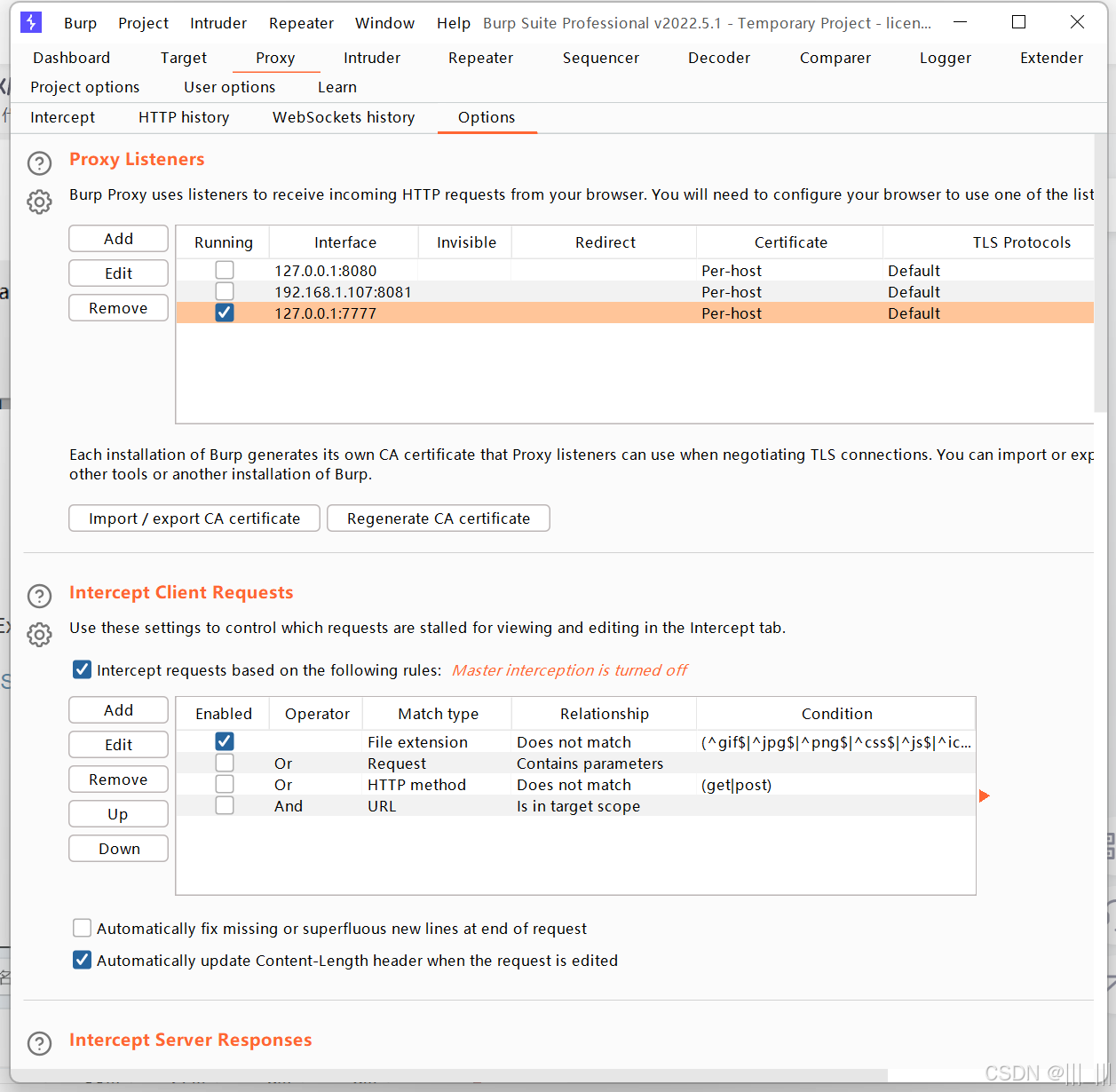This screenshot has height=1092, width=1116.
Task: Sort listeners by Interface column header
Action: [x=344, y=242]
